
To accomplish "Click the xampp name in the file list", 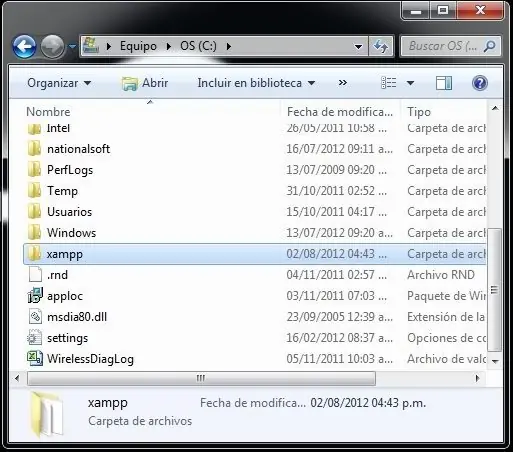I will pyautogui.click(x=65, y=254).
